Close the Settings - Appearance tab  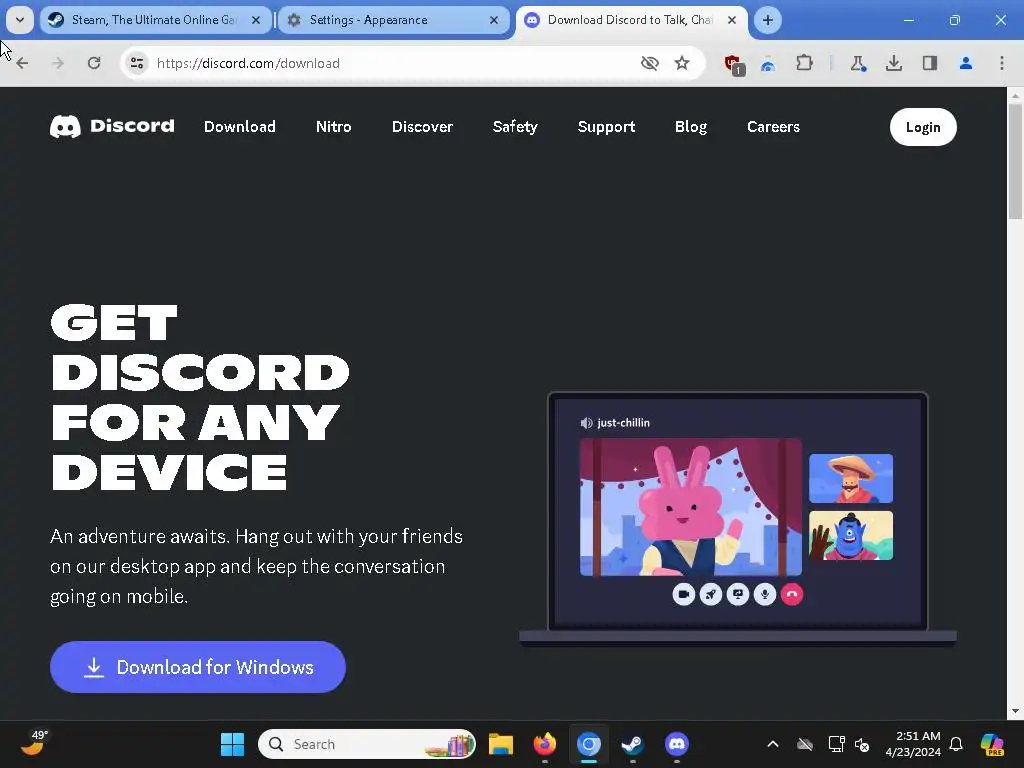coord(494,20)
